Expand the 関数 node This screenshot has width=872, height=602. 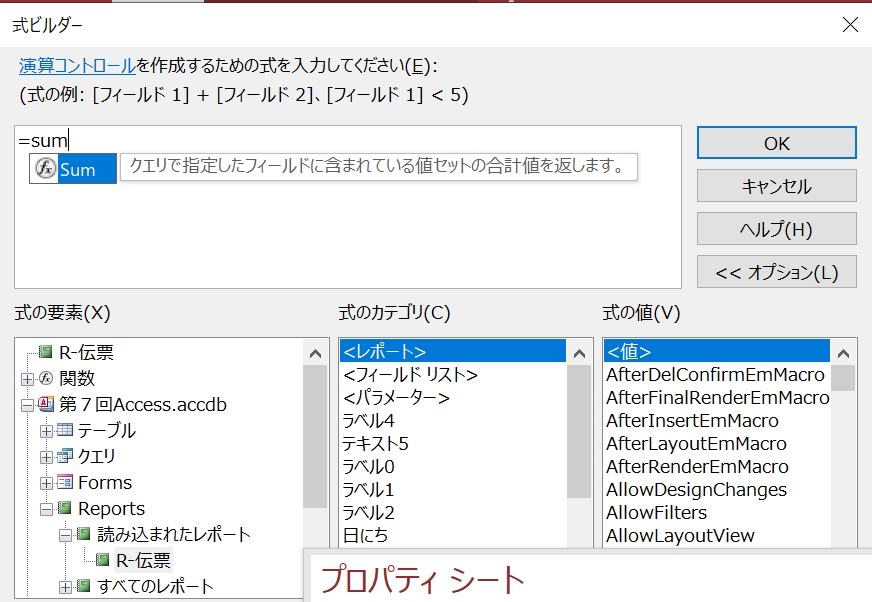point(27,379)
